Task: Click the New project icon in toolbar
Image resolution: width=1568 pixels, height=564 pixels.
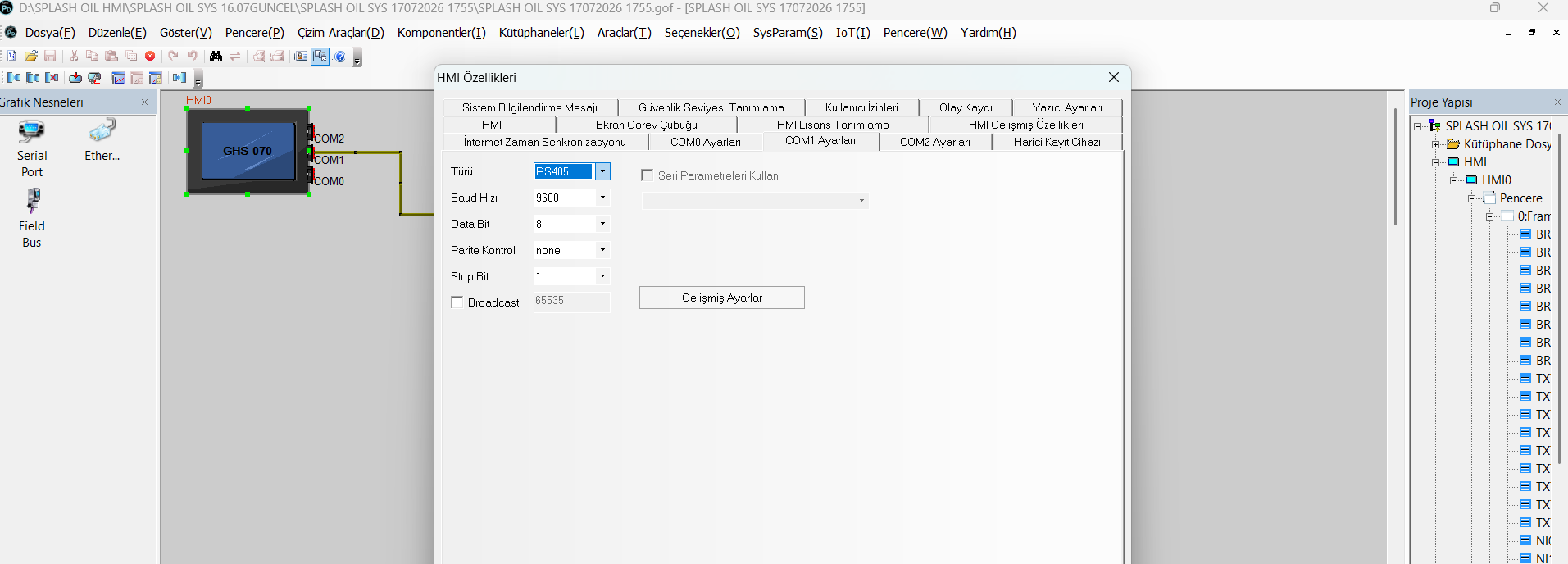Action: (x=11, y=56)
